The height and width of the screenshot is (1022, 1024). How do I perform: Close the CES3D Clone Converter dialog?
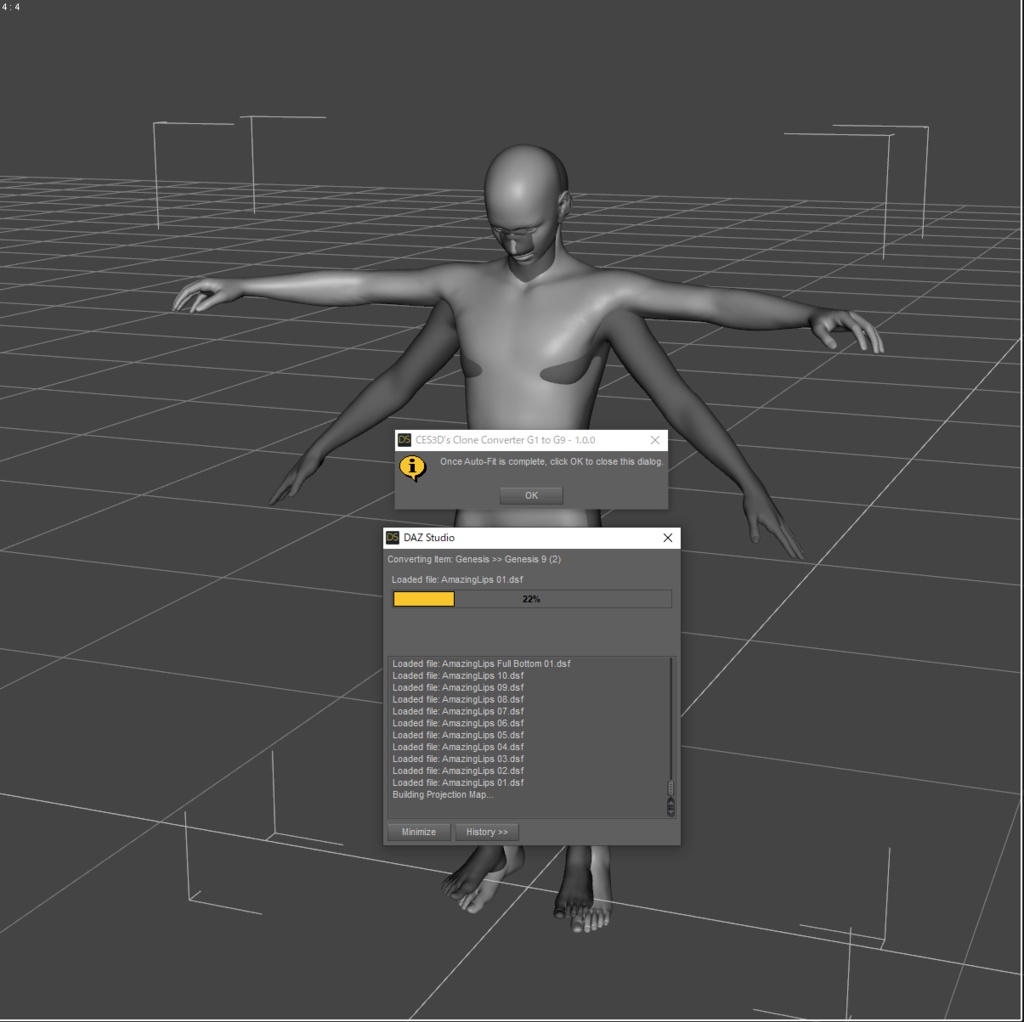click(x=655, y=440)
